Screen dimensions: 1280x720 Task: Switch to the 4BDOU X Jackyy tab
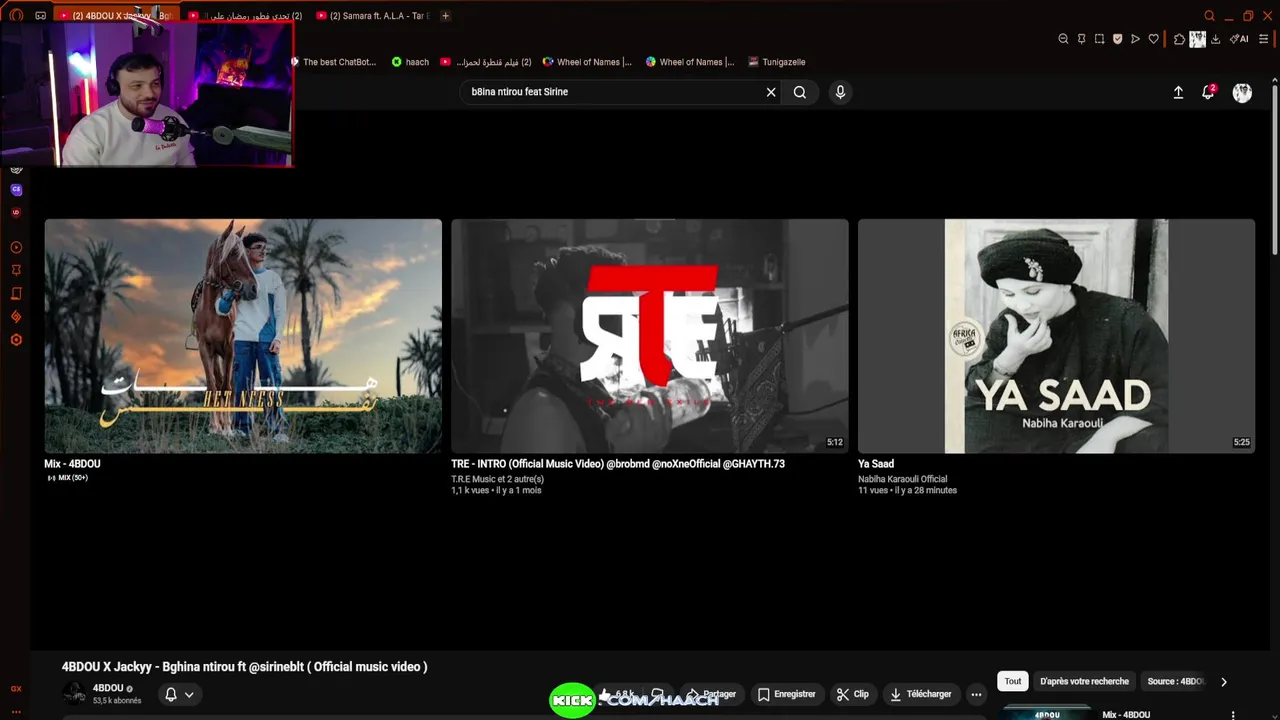tap(116, 16)
